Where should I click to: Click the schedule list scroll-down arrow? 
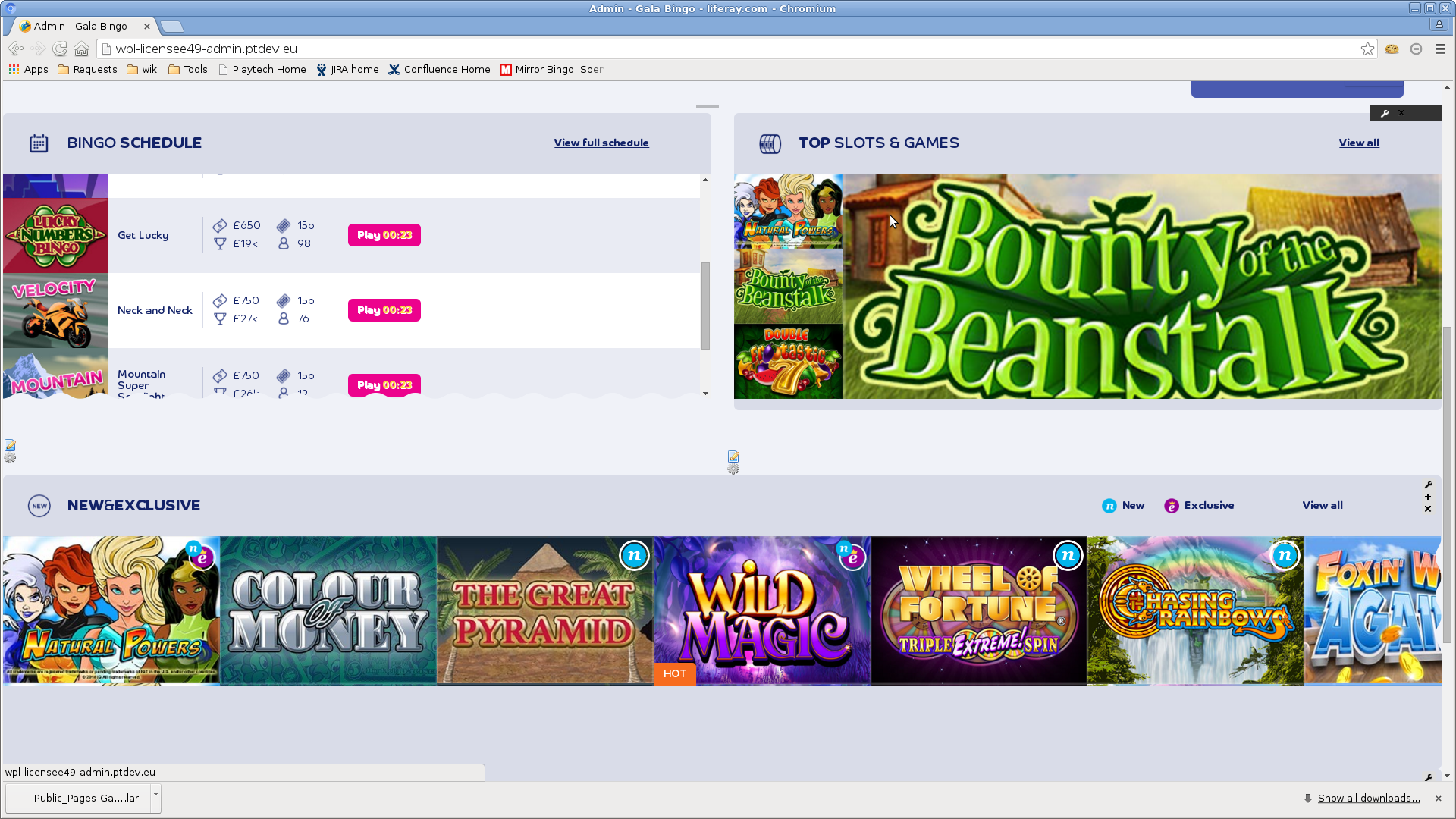tap(705, 393)
